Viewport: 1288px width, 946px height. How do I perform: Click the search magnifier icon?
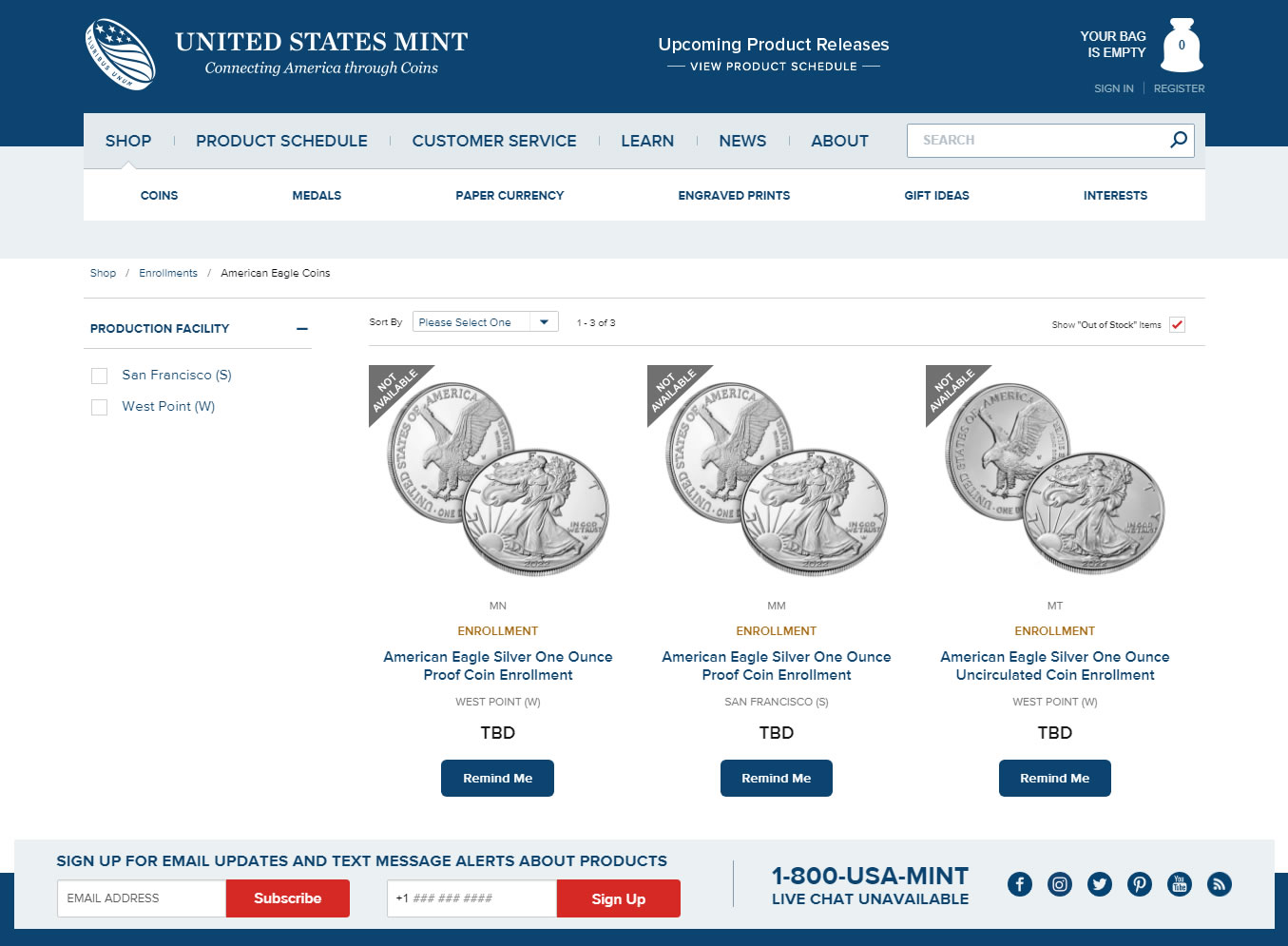[x=1179, y=140]
